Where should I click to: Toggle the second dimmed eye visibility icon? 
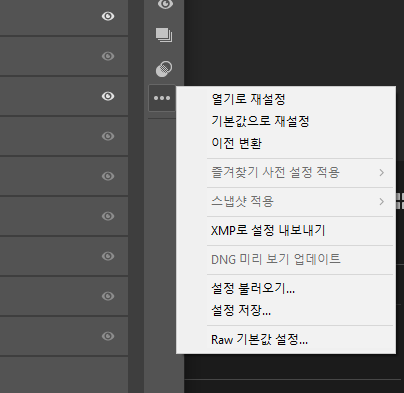click(x=108, y=56)
